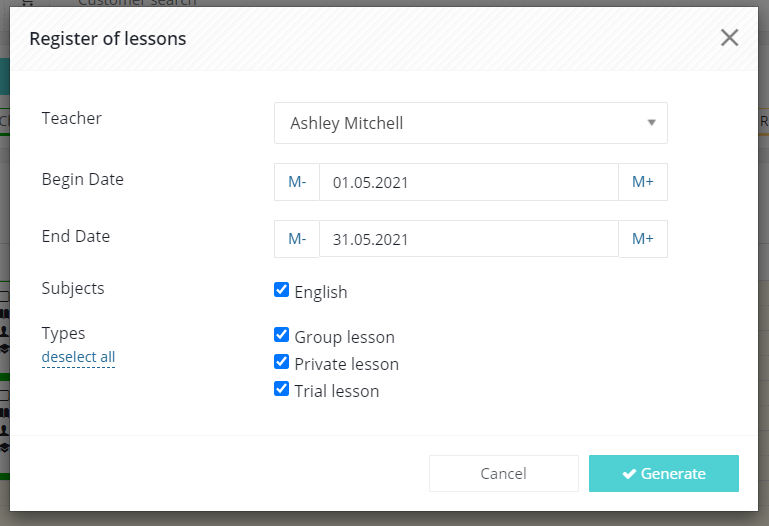The height and width of the screenshot is (526, 769).
Task: Focus the Begin Date field showing 01.05.2021
Action: [469, 182]
